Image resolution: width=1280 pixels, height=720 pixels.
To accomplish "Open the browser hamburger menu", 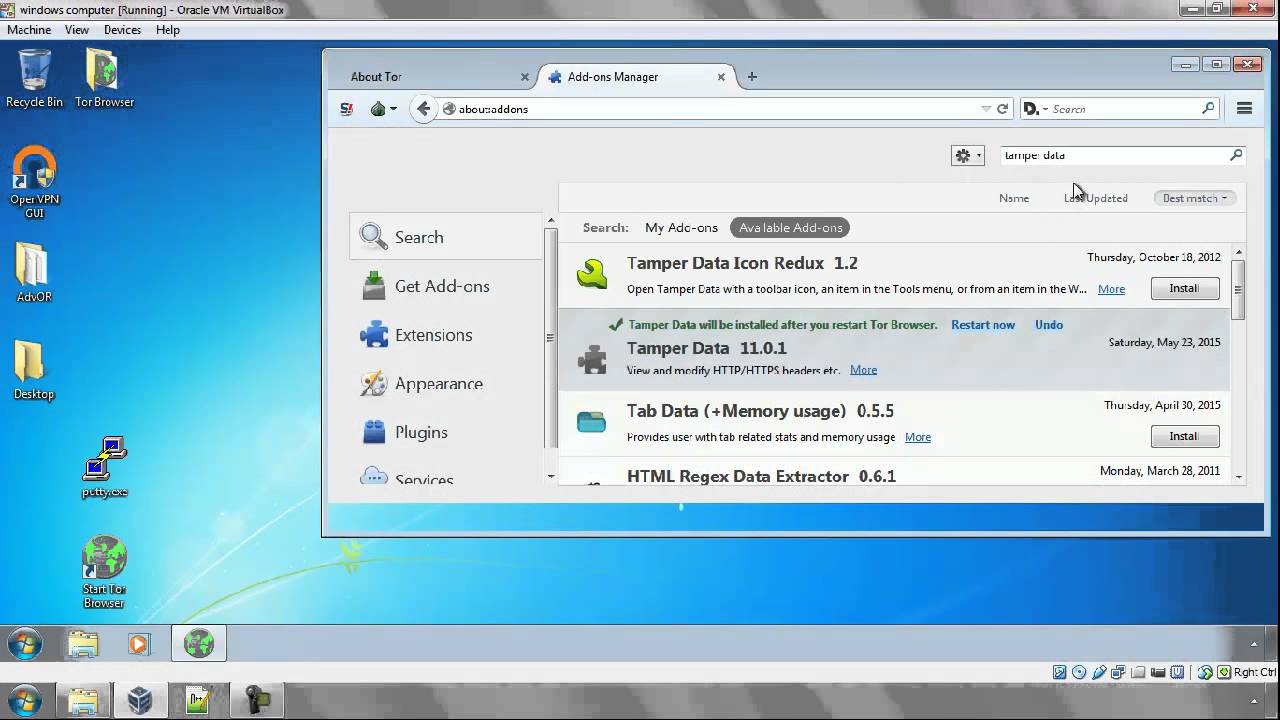I will [1245, 108].
